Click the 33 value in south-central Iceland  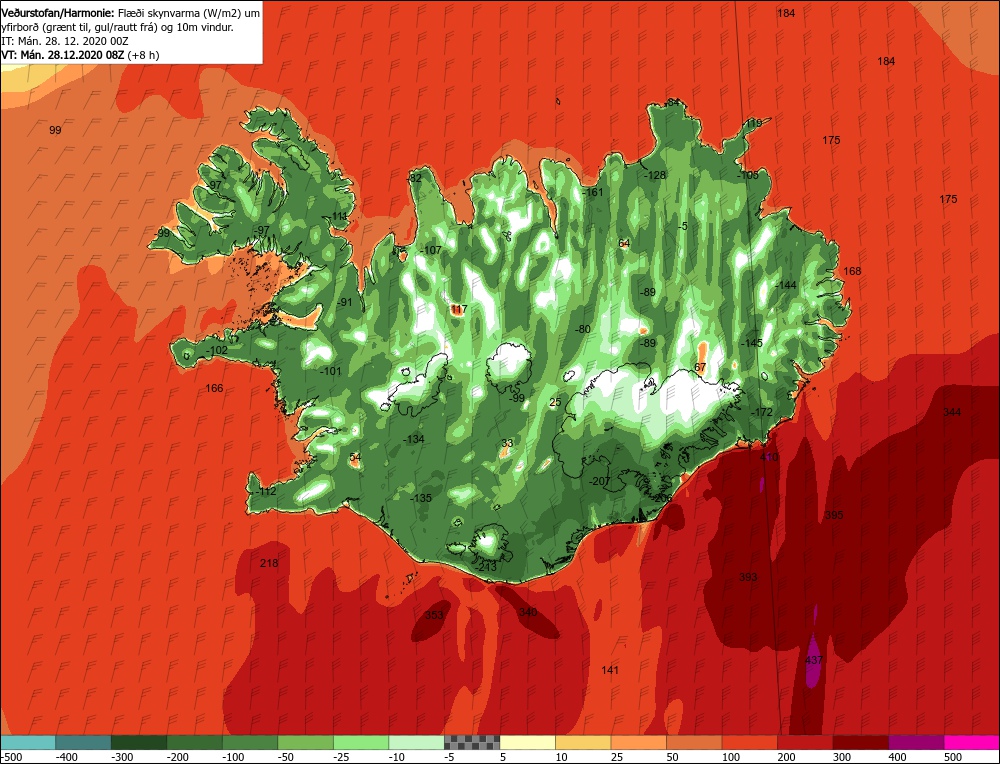(507, 443)
